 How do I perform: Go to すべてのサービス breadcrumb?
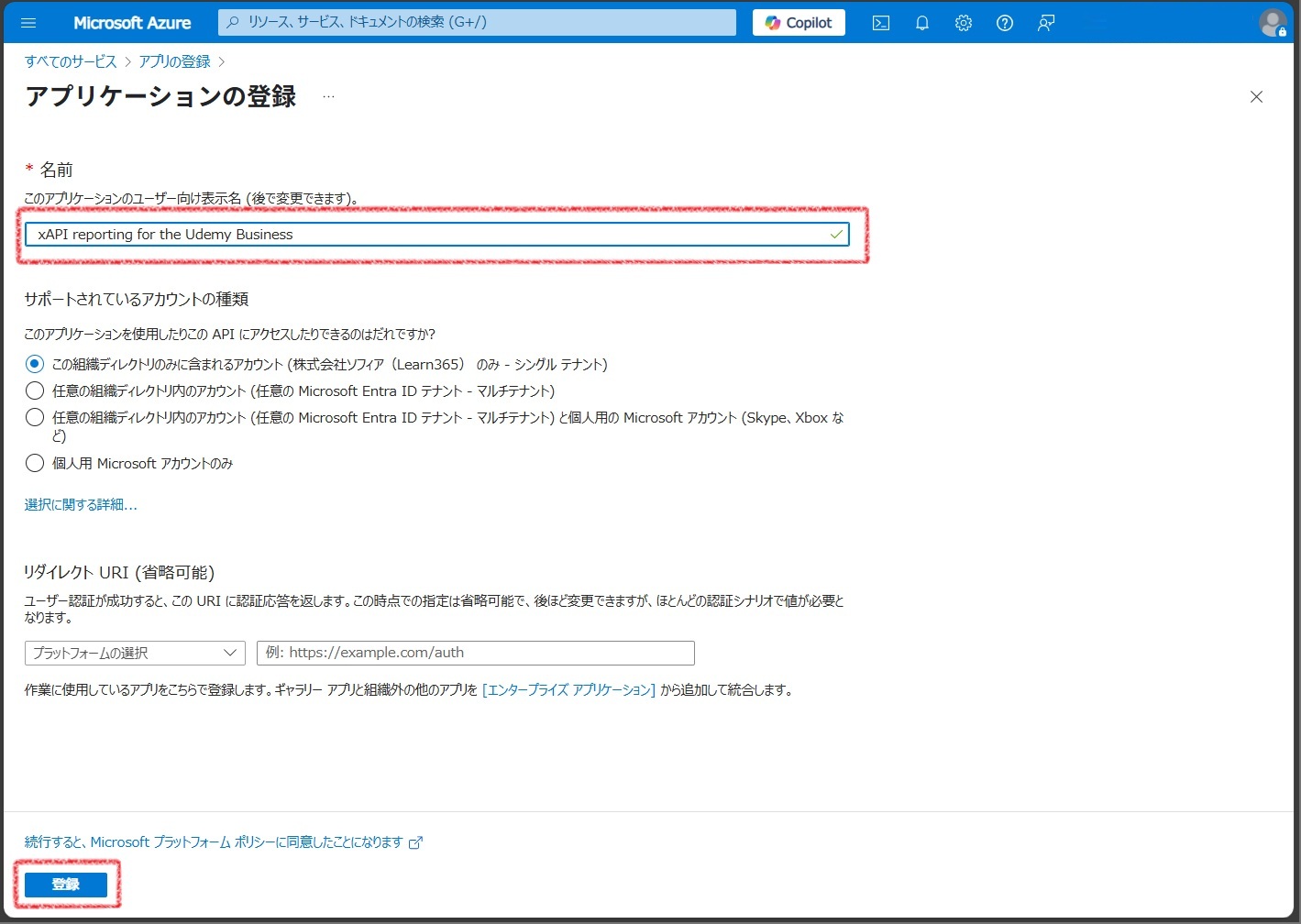[x=71, y=61]
